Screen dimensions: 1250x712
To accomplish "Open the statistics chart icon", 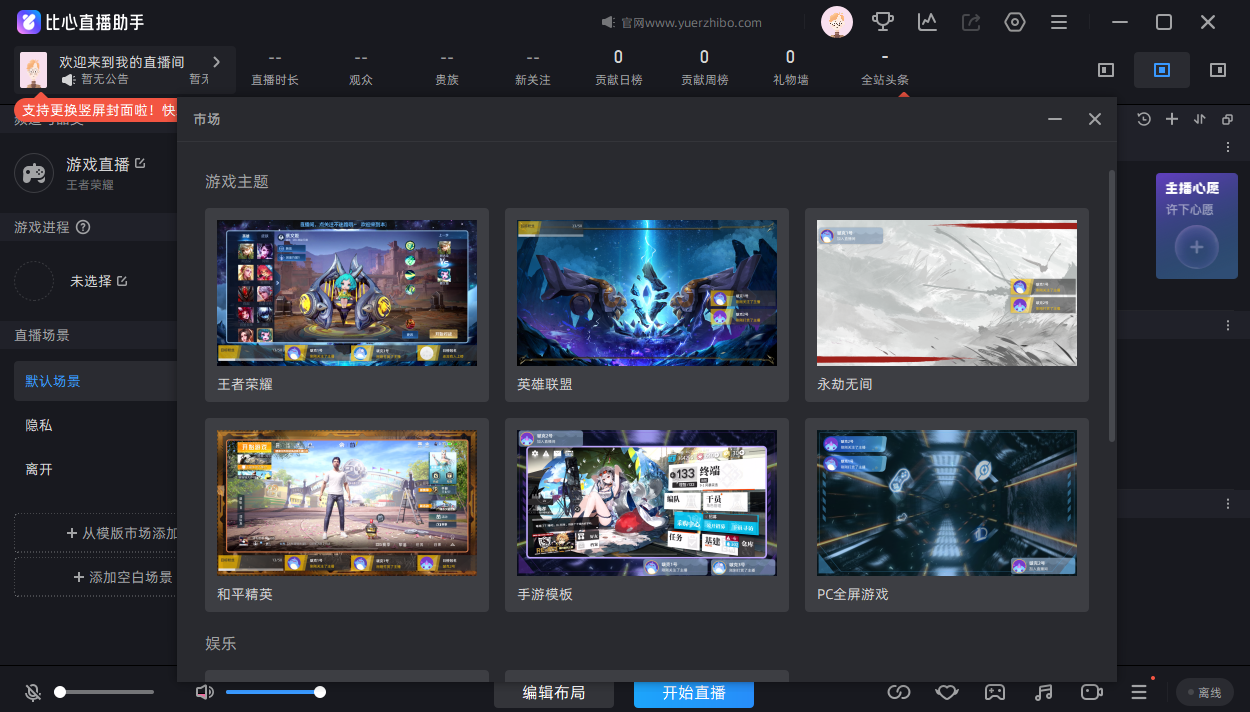I will [x=927, y=22].
